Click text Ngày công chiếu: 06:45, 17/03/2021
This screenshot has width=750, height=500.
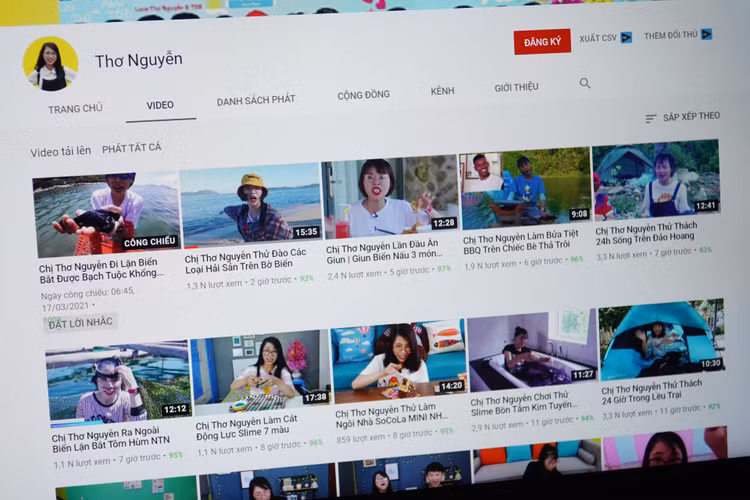88,299
